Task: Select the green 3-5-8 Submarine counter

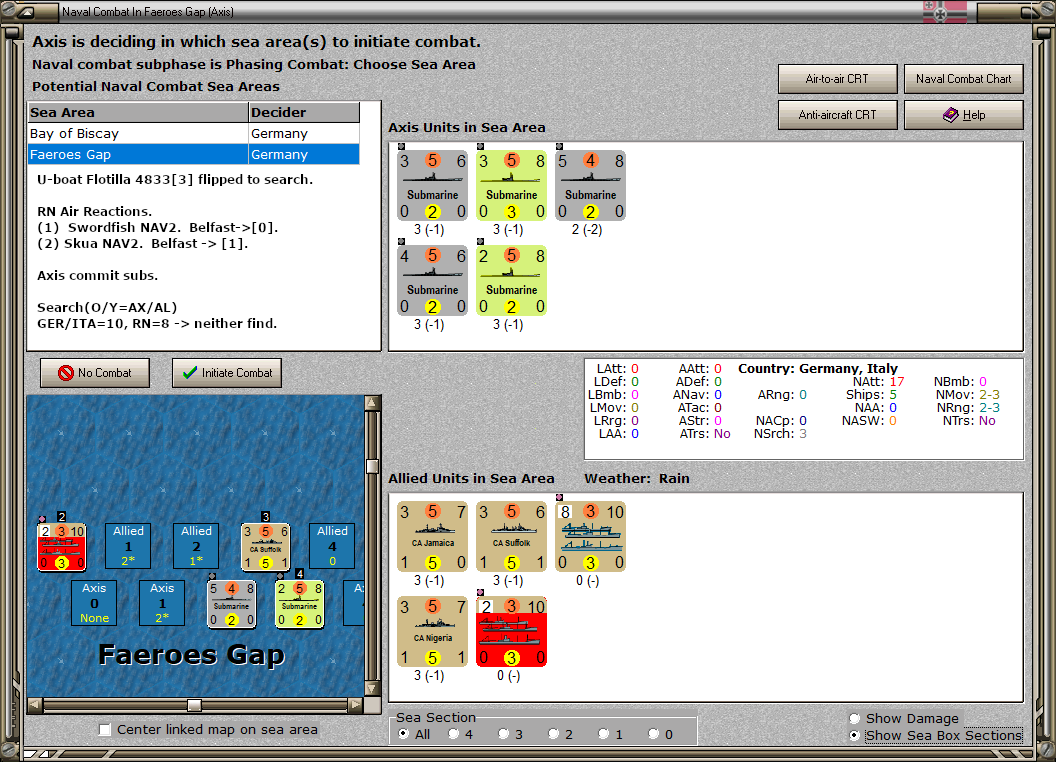Action: (x=511, y=186)
